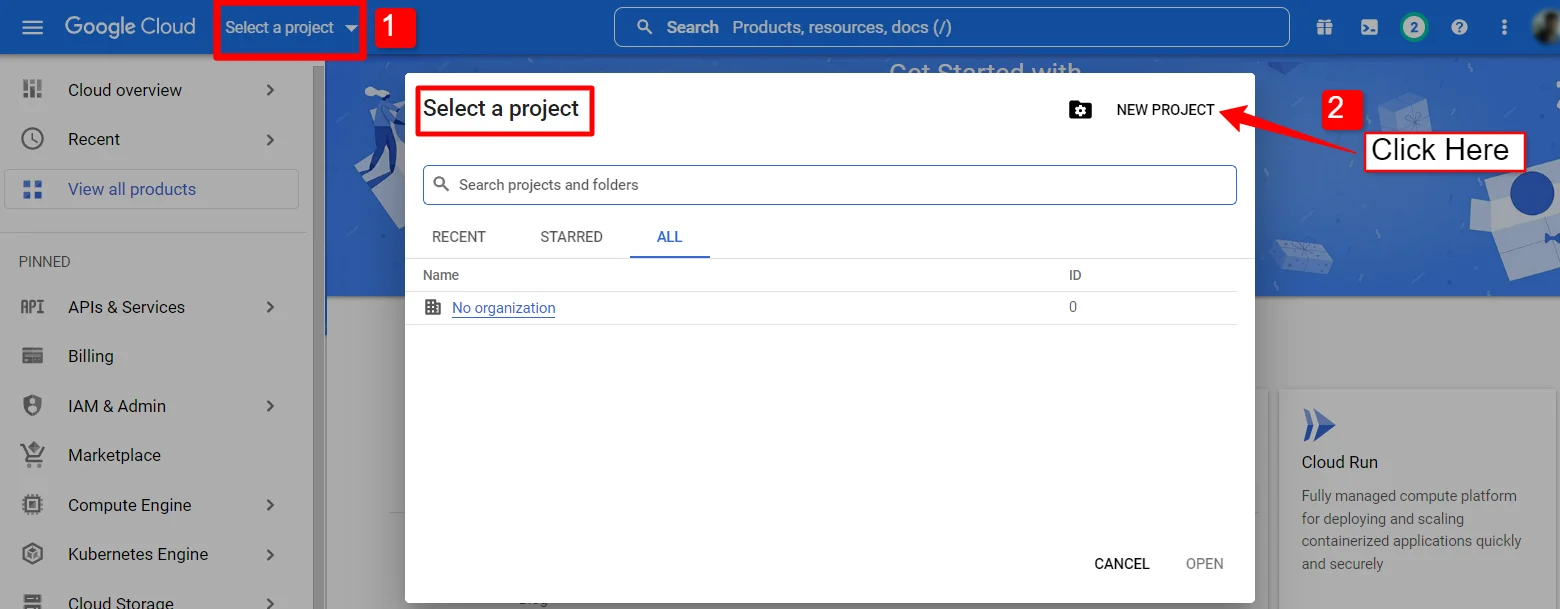1560x609 pixels.
Task: Click CANCEL in the project dialog
Action: pos(1121,563)
